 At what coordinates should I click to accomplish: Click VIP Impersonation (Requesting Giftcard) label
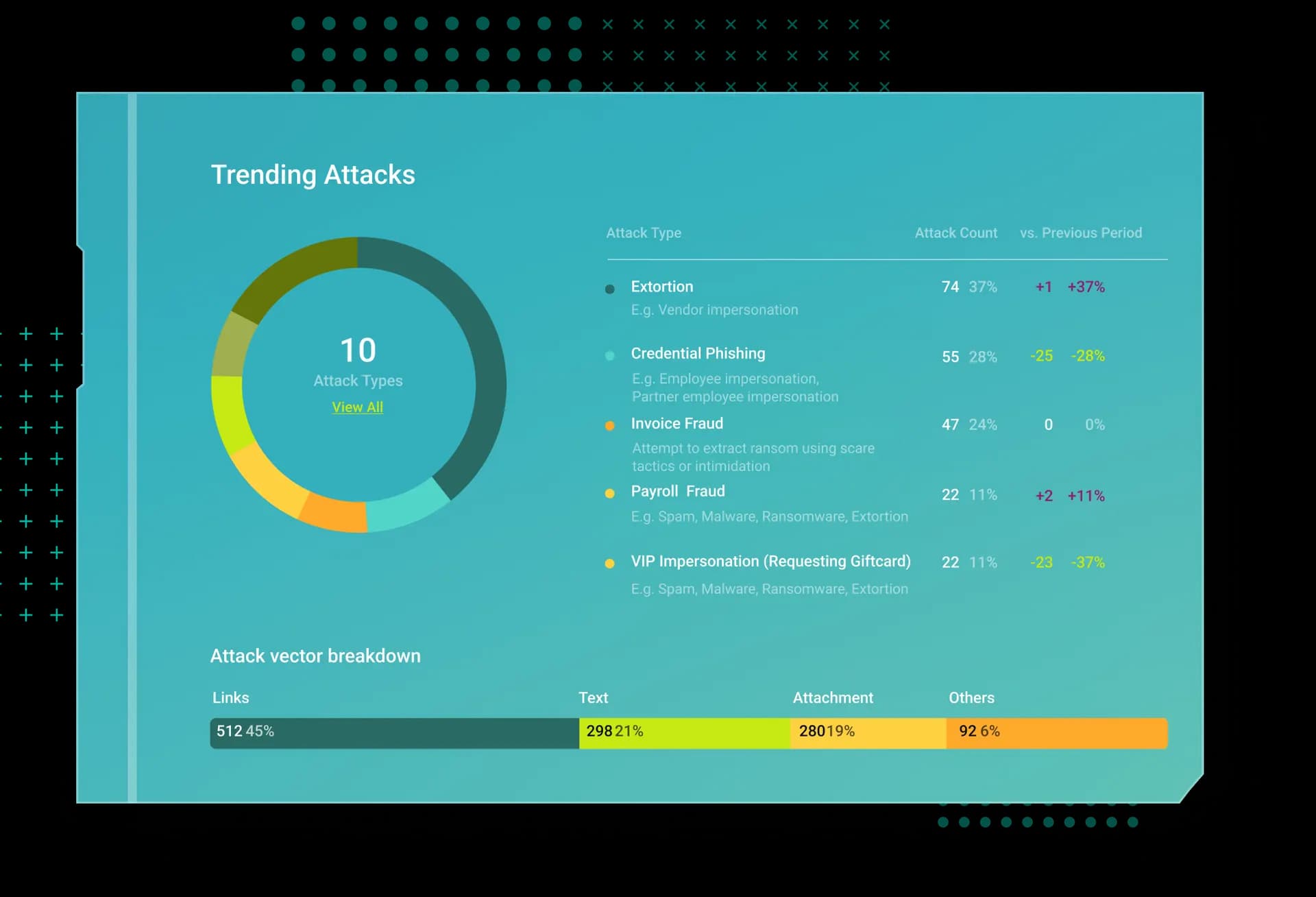[770, 561]
